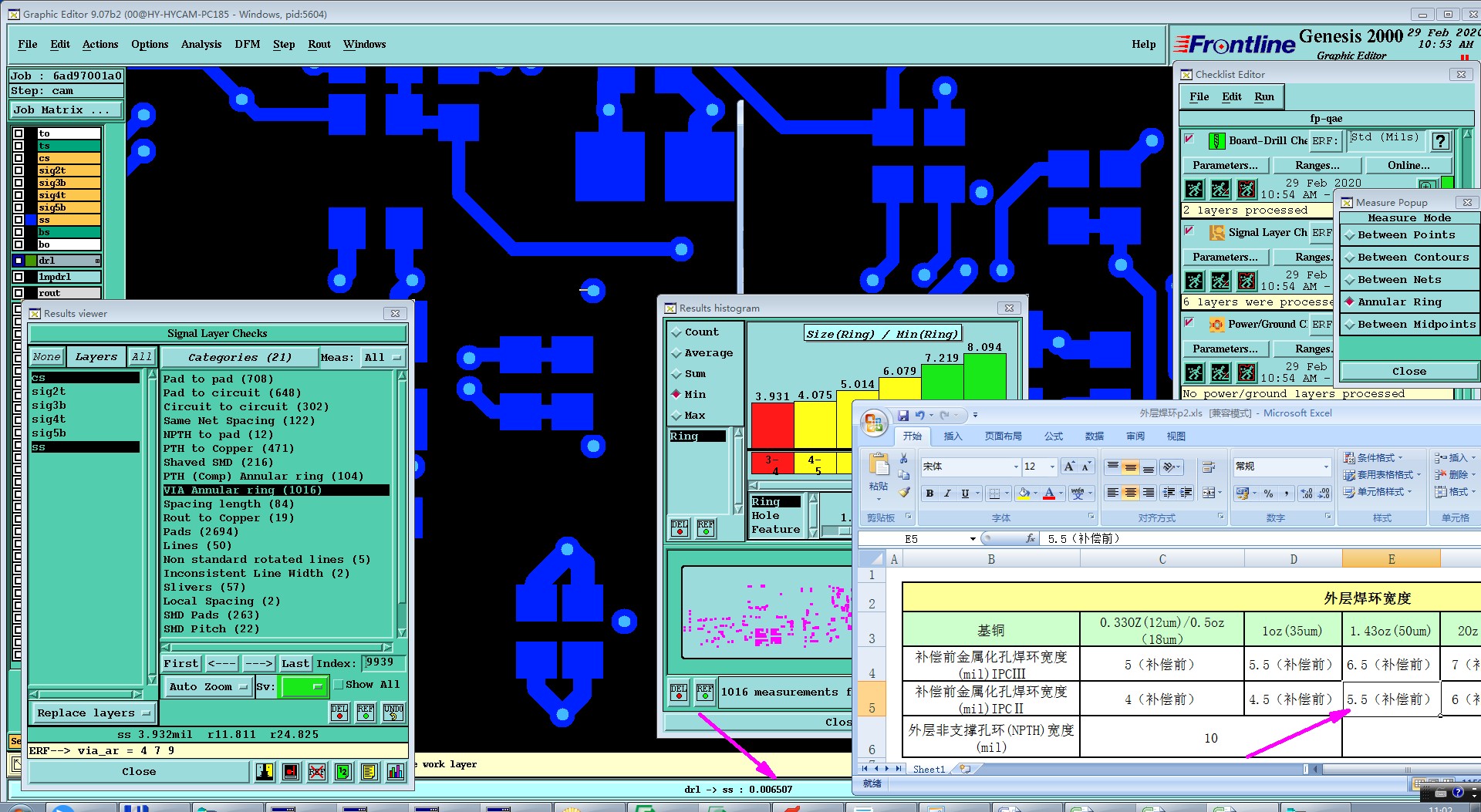Screen dimensions: 1481x812
Task: Click Close in the Measure Popup
Action: tap(1409, 372)
